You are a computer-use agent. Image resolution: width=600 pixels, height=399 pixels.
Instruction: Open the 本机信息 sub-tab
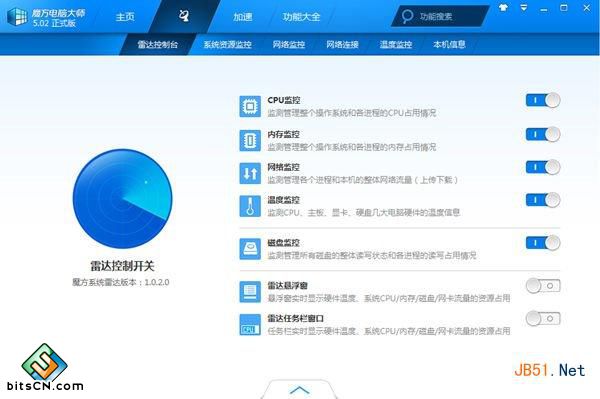click(449, 44)
